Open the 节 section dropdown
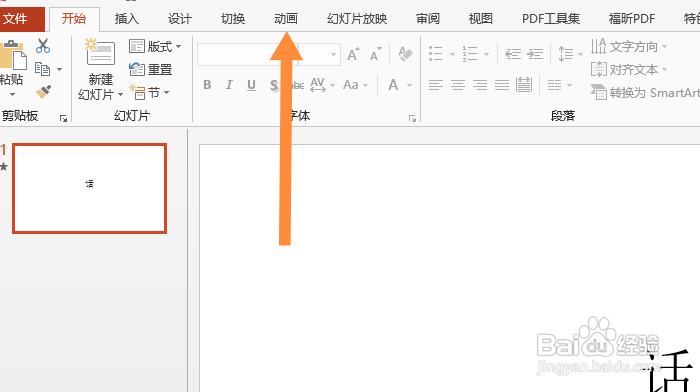This screenshot has width=700, height=392. (x=150, y=93)
